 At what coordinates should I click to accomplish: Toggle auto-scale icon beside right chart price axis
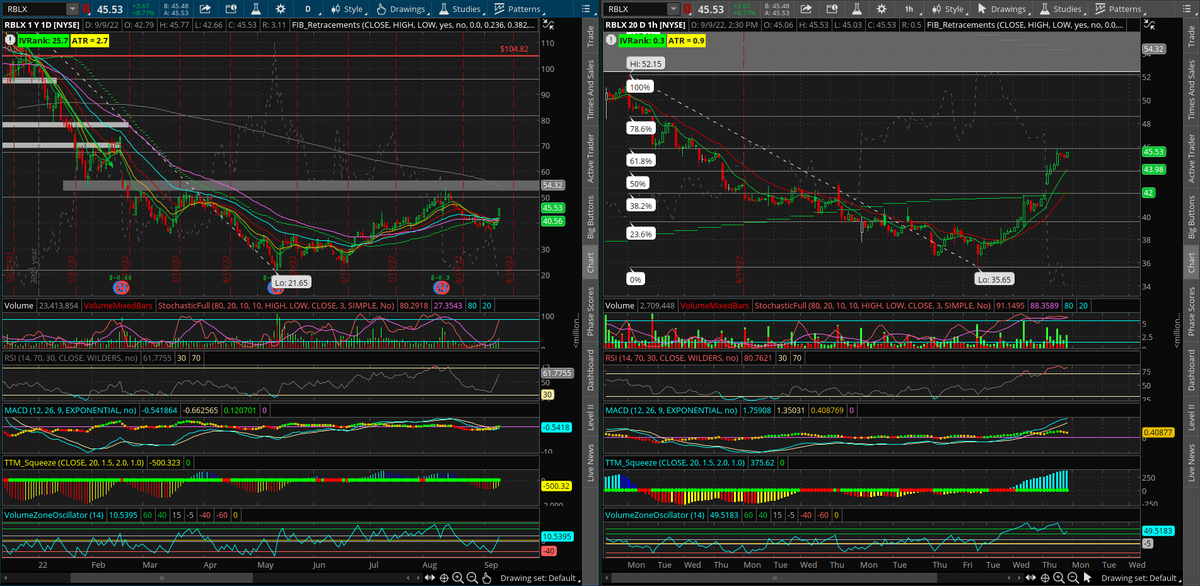point(1148,24)
